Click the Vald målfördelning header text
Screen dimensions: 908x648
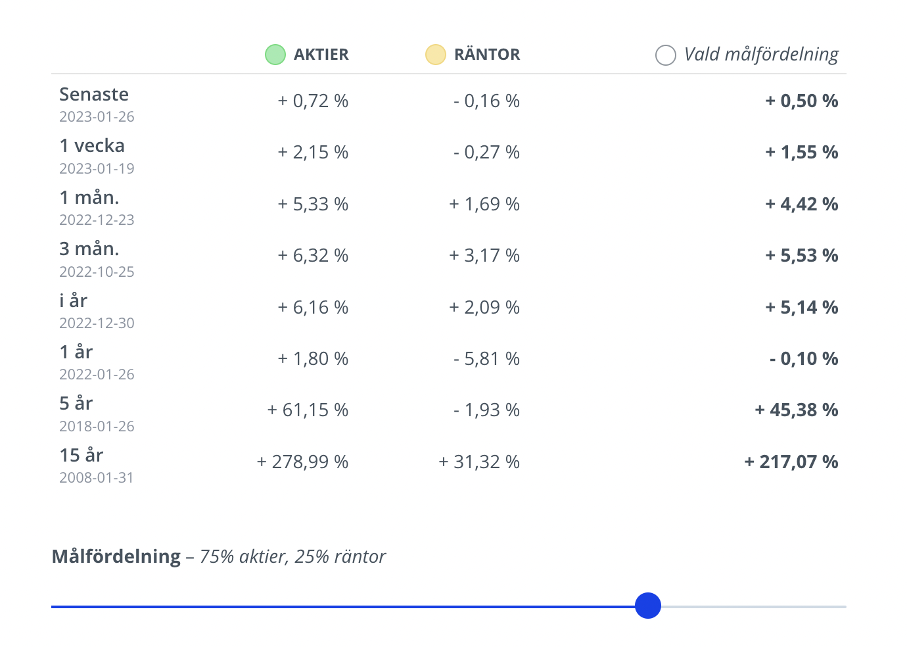[x=761, y=55]
